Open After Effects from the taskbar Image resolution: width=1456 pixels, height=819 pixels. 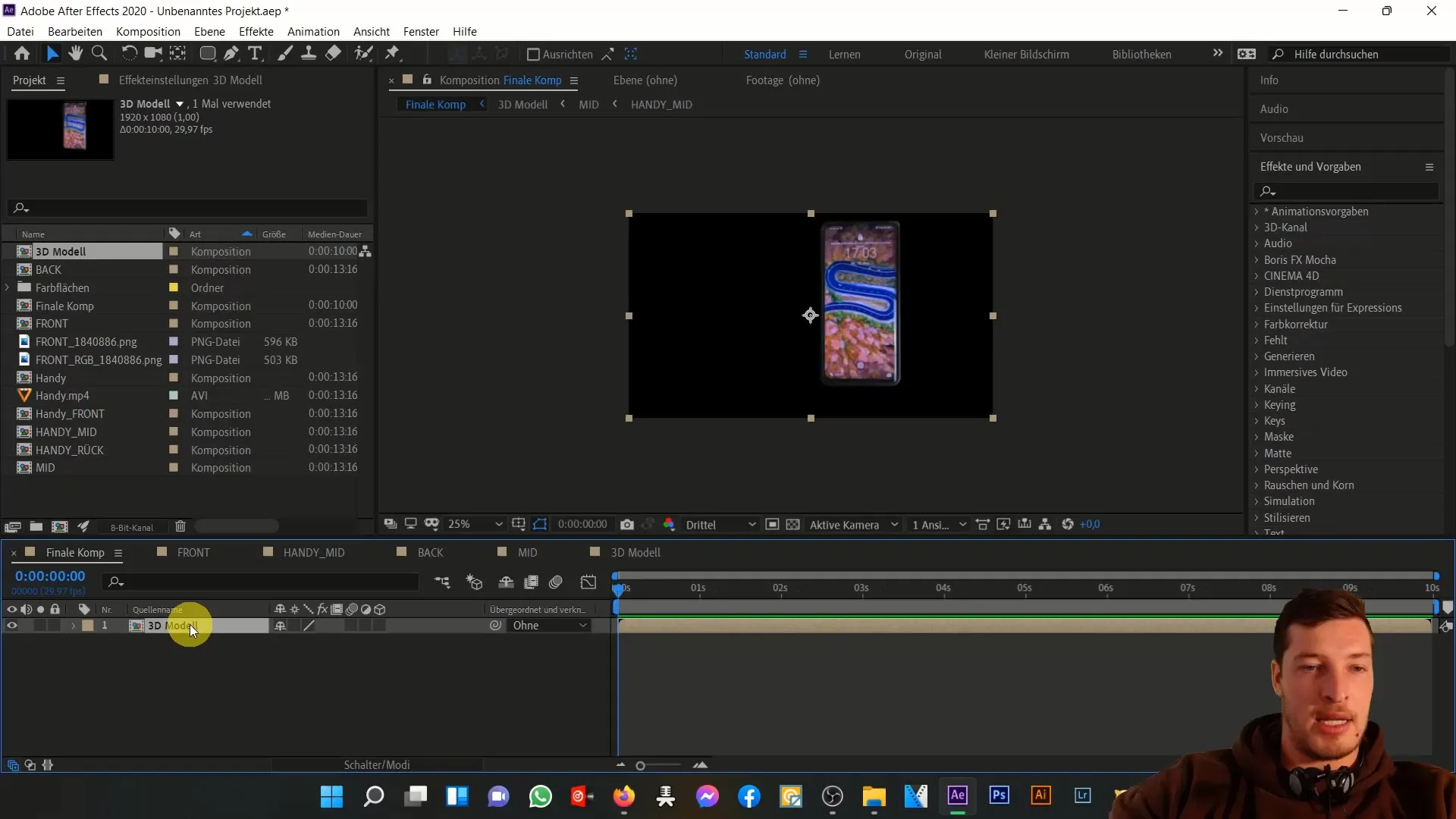[958, 795]
